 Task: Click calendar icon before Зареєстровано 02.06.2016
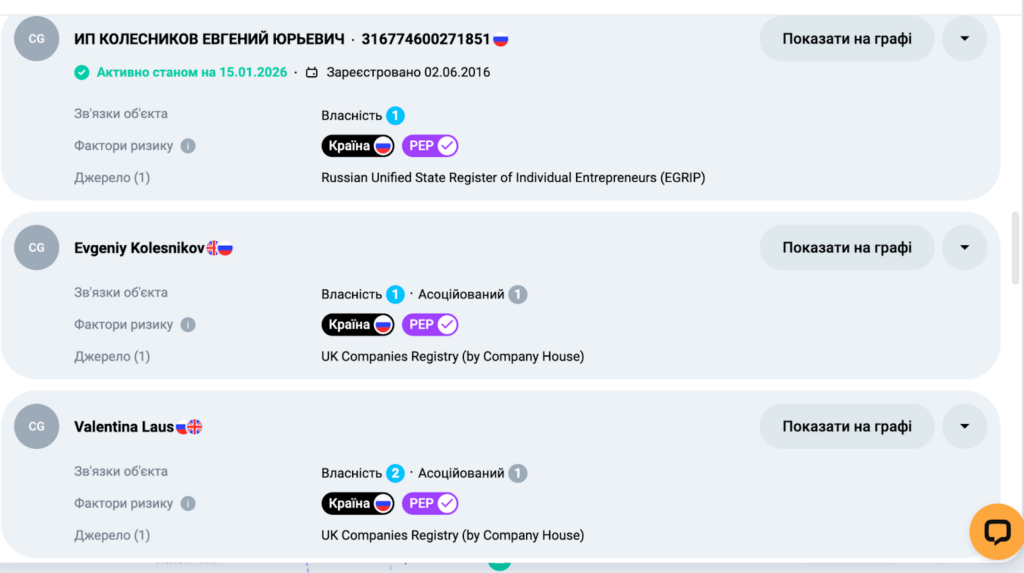point(312,73)
